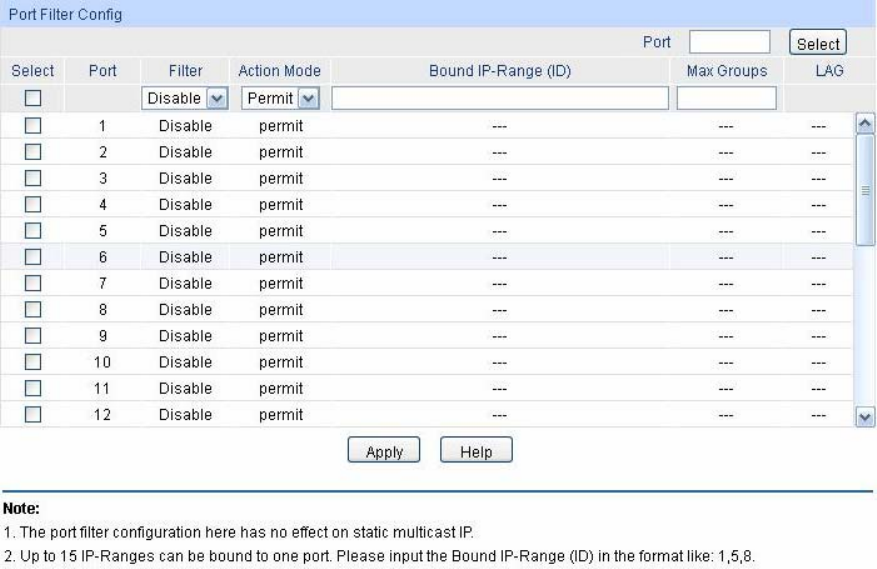
Task: Tick the select-all checkbox in header row
Action: pos(32,98)
